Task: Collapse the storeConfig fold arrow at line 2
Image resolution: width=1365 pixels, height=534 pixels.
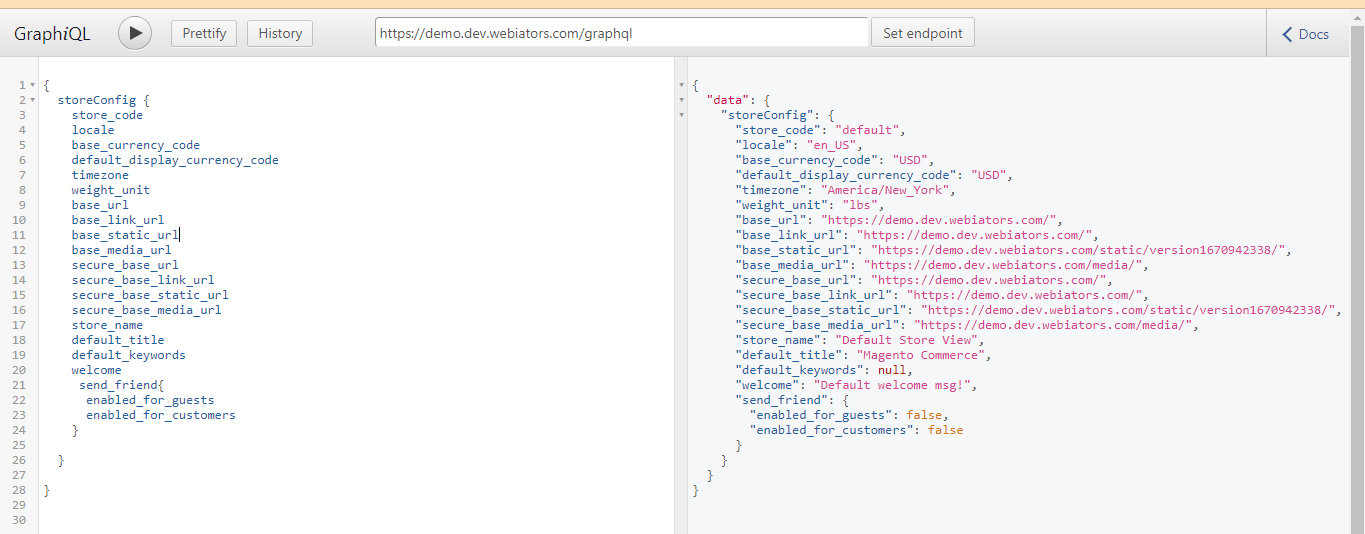Action: click(x=33, y=100)
